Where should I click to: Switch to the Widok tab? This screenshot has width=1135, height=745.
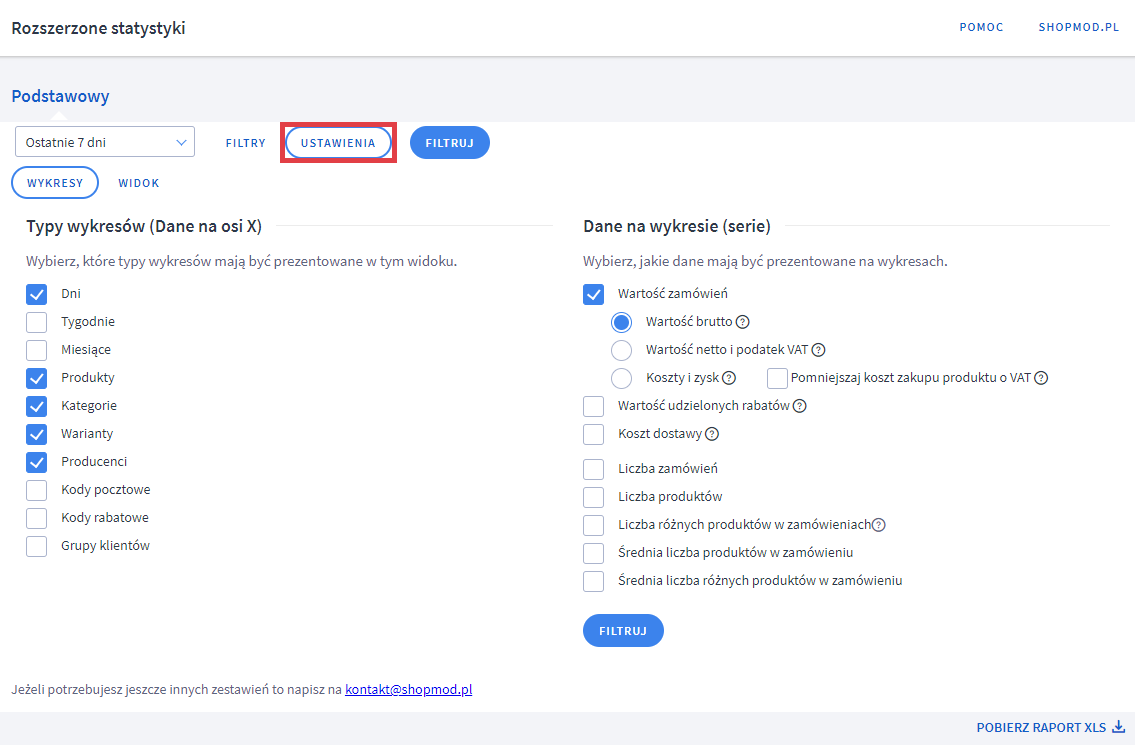[x=139, y=183]
